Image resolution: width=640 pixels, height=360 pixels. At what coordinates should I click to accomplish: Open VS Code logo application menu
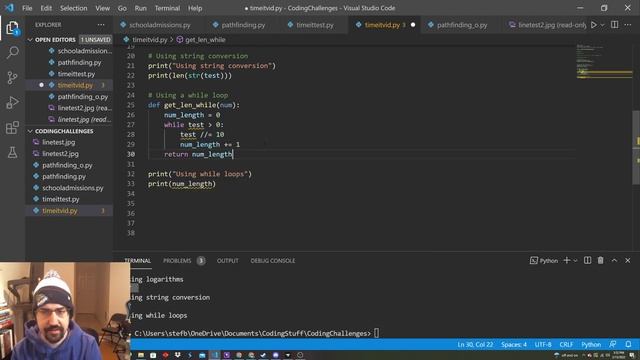(9, 8)
